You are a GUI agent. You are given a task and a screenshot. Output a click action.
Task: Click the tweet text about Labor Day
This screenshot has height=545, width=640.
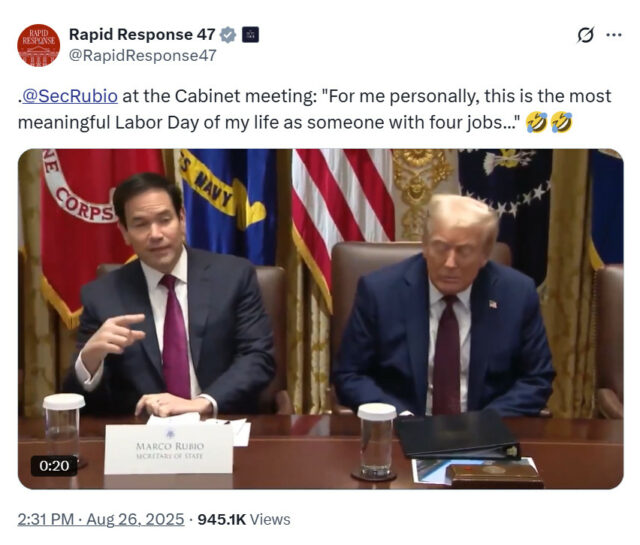click(x=314, y=109)
